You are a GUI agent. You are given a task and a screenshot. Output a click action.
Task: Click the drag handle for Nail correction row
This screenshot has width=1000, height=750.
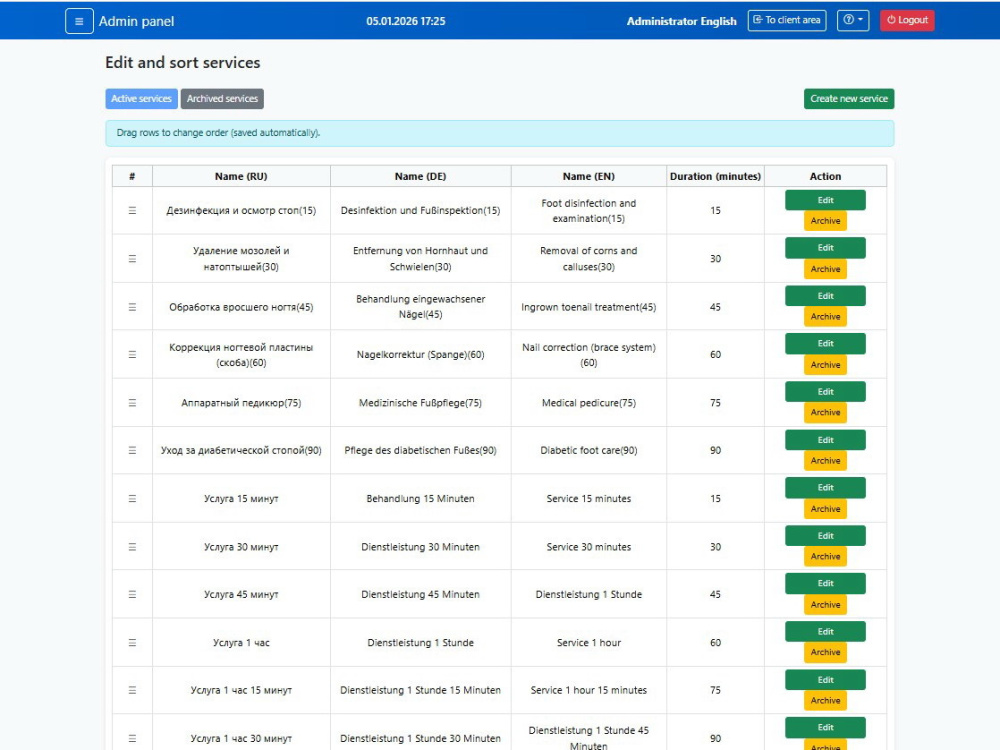[132, 355]
